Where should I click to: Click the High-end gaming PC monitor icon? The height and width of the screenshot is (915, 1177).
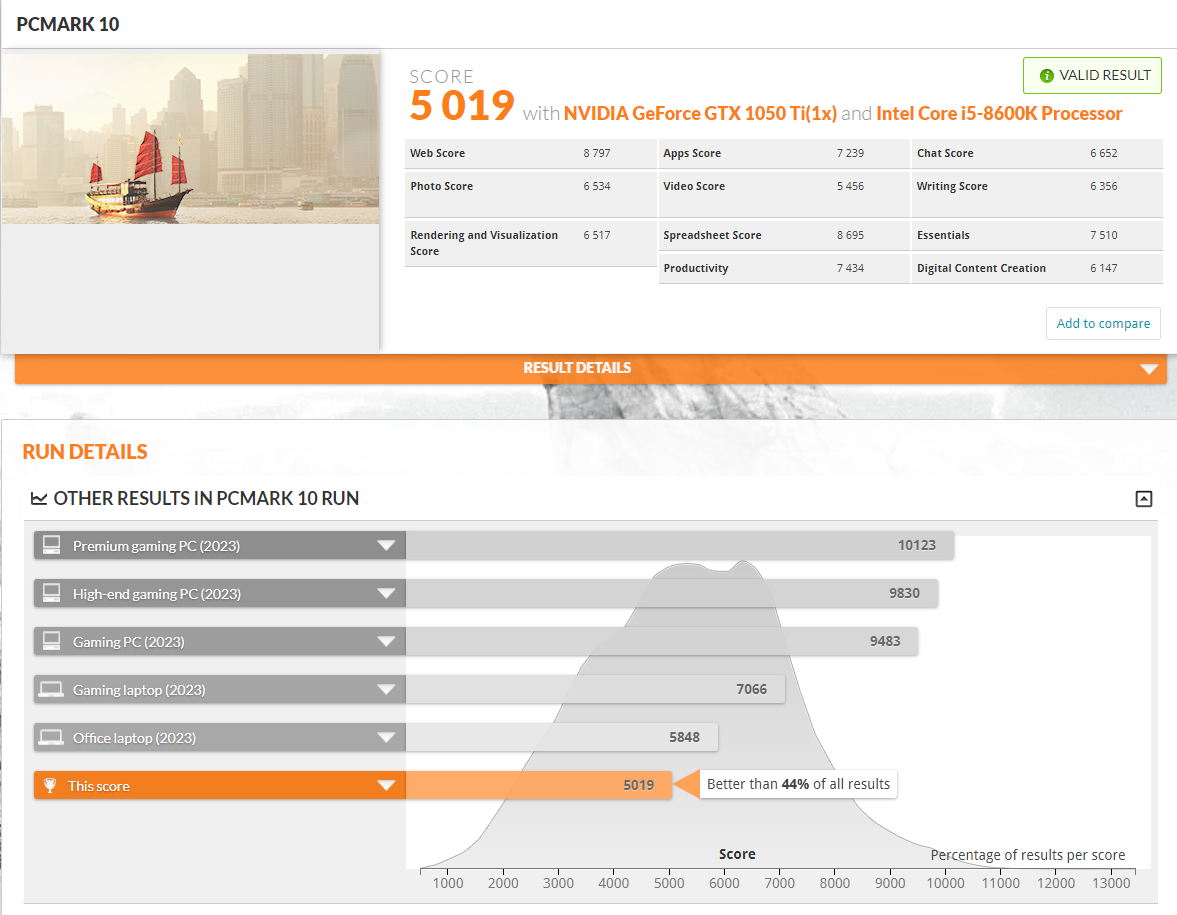coord(52,593)
